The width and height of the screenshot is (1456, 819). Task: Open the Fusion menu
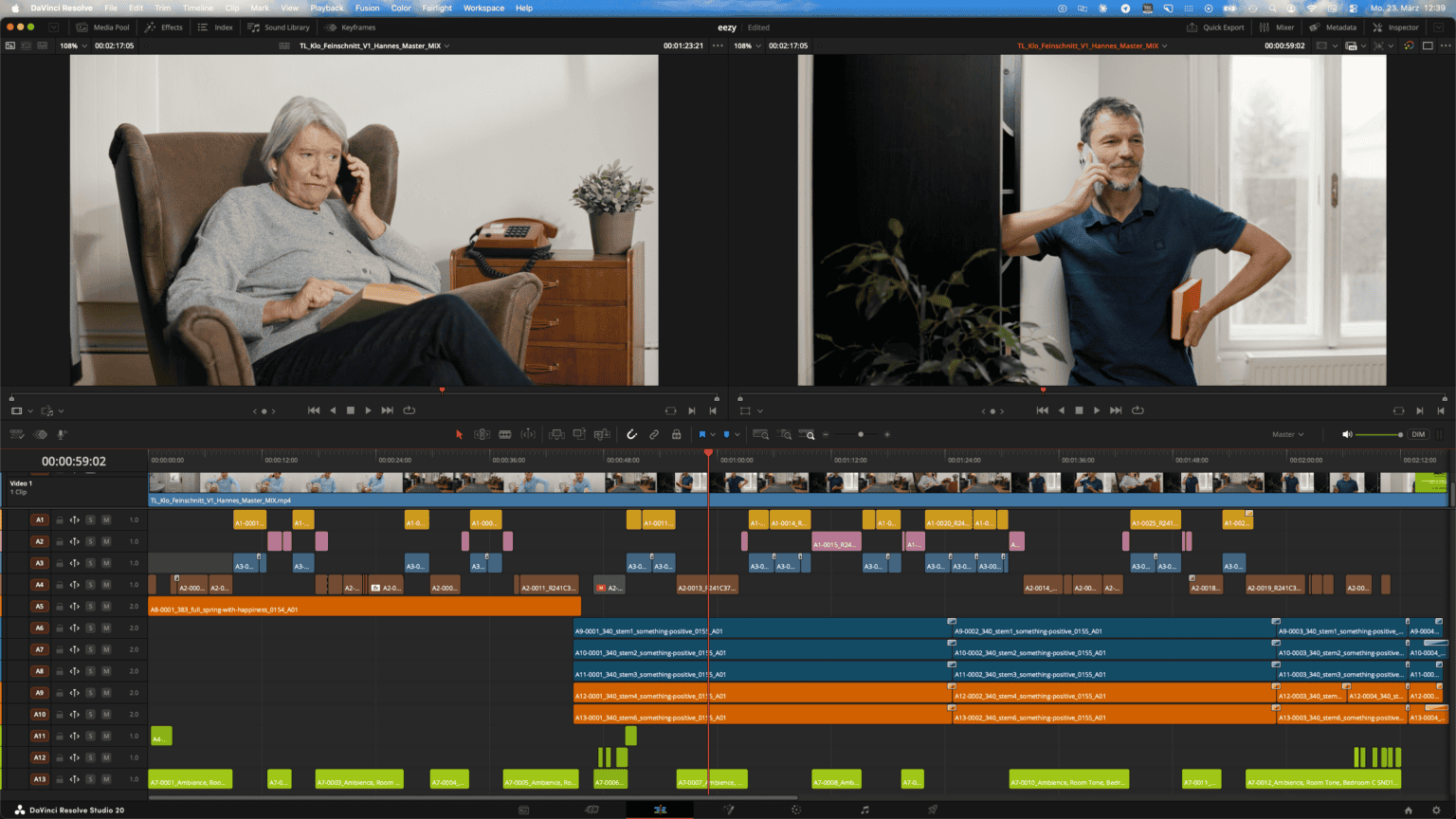pos(368,8)
